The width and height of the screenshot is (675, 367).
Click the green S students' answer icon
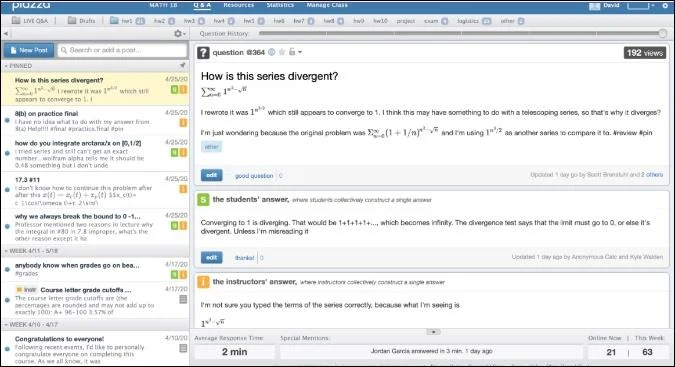click(x=203, y=200)
